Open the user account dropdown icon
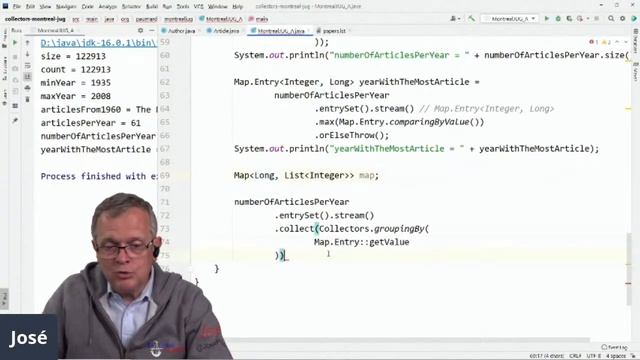 (455, 19)
